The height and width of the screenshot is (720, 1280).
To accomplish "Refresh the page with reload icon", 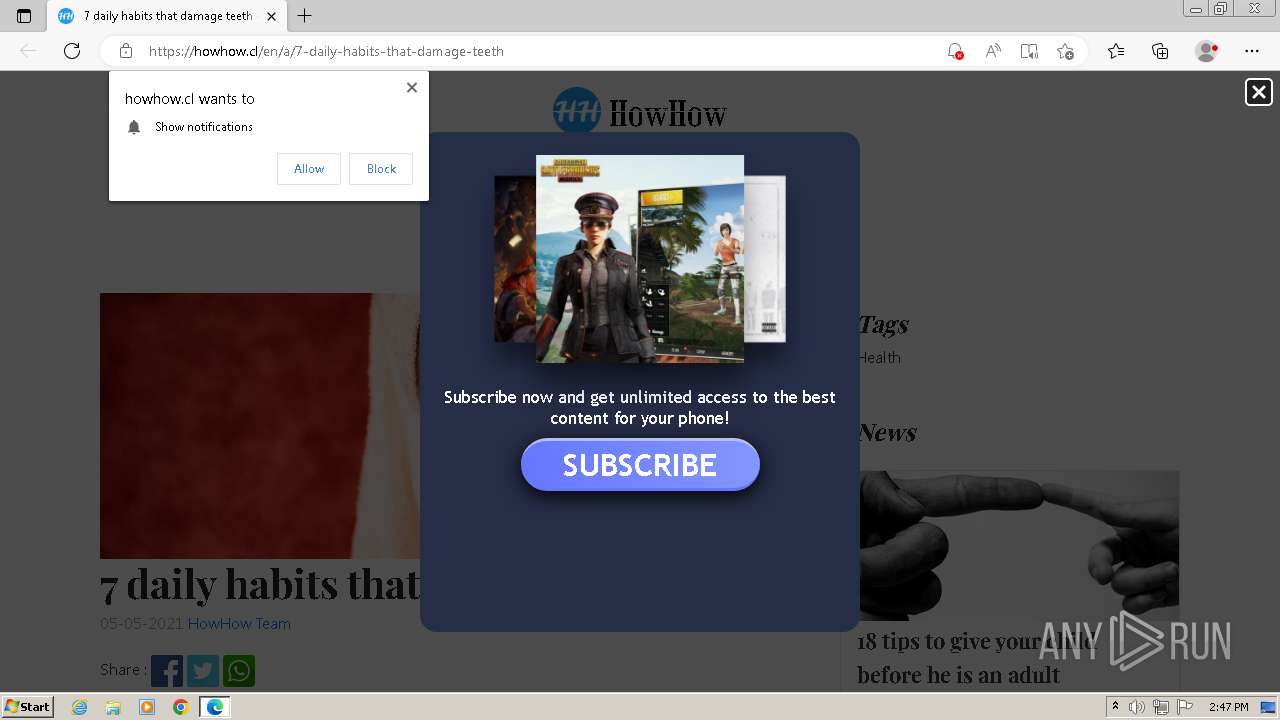I will pyautogui.click(x=72, y=51).
